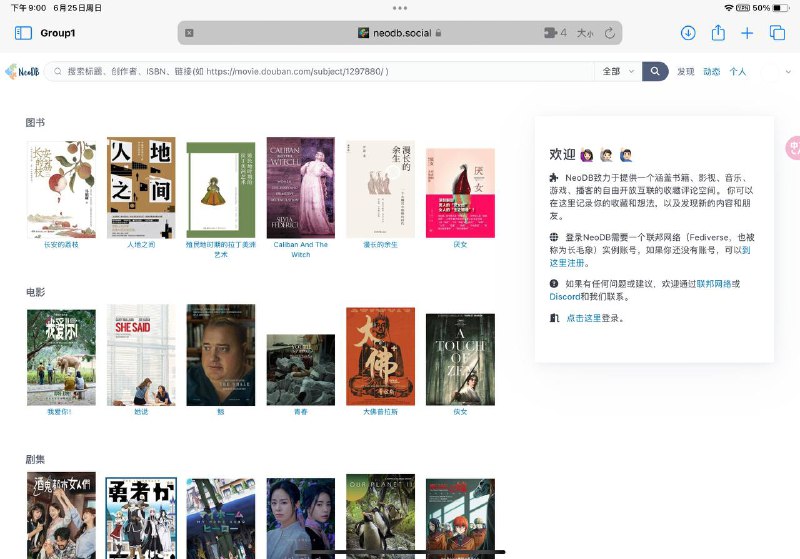800x559 pixels.
Task: Add a new tab with plus icon
Action: coord(747,33)
